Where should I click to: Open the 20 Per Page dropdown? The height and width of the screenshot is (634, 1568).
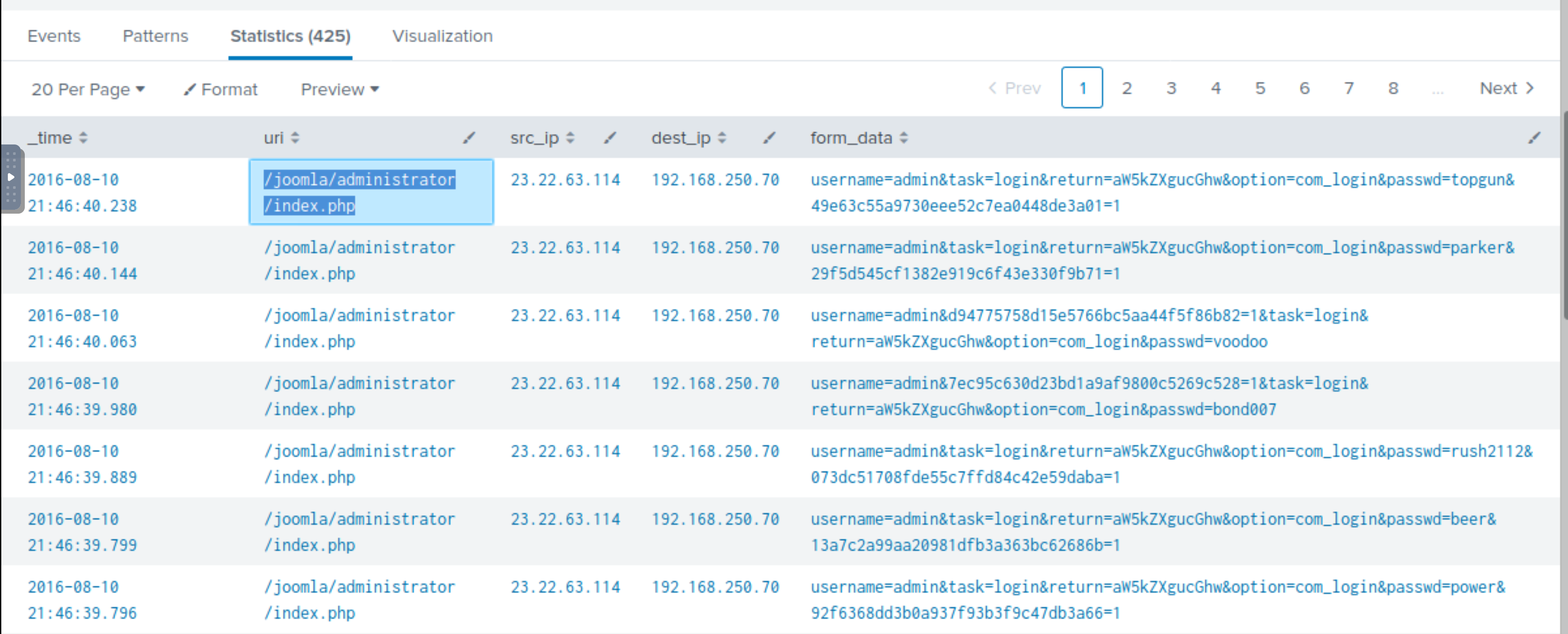[87, 90]
